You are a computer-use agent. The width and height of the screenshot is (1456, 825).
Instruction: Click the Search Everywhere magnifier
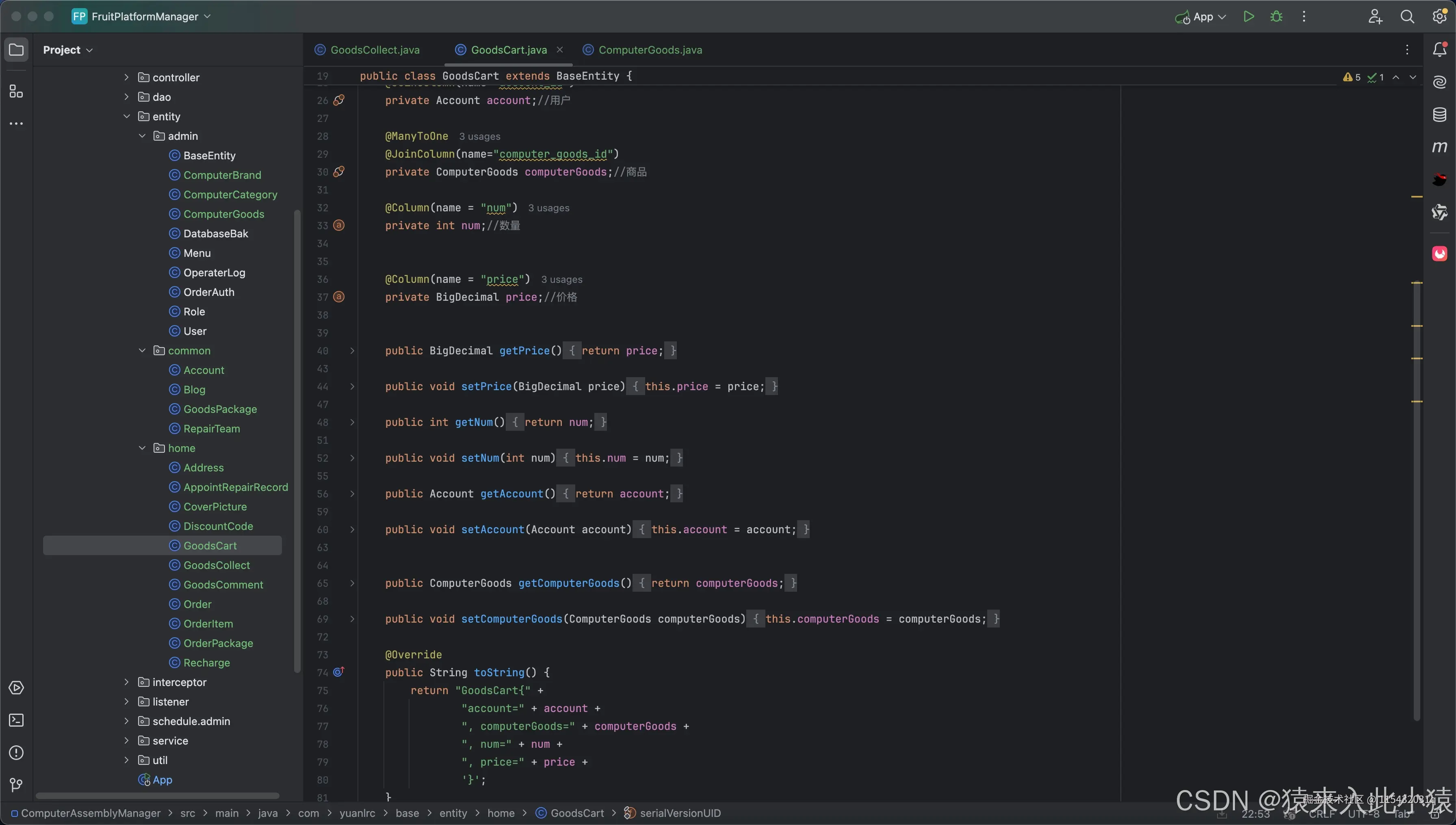[x=1407, y=16]
